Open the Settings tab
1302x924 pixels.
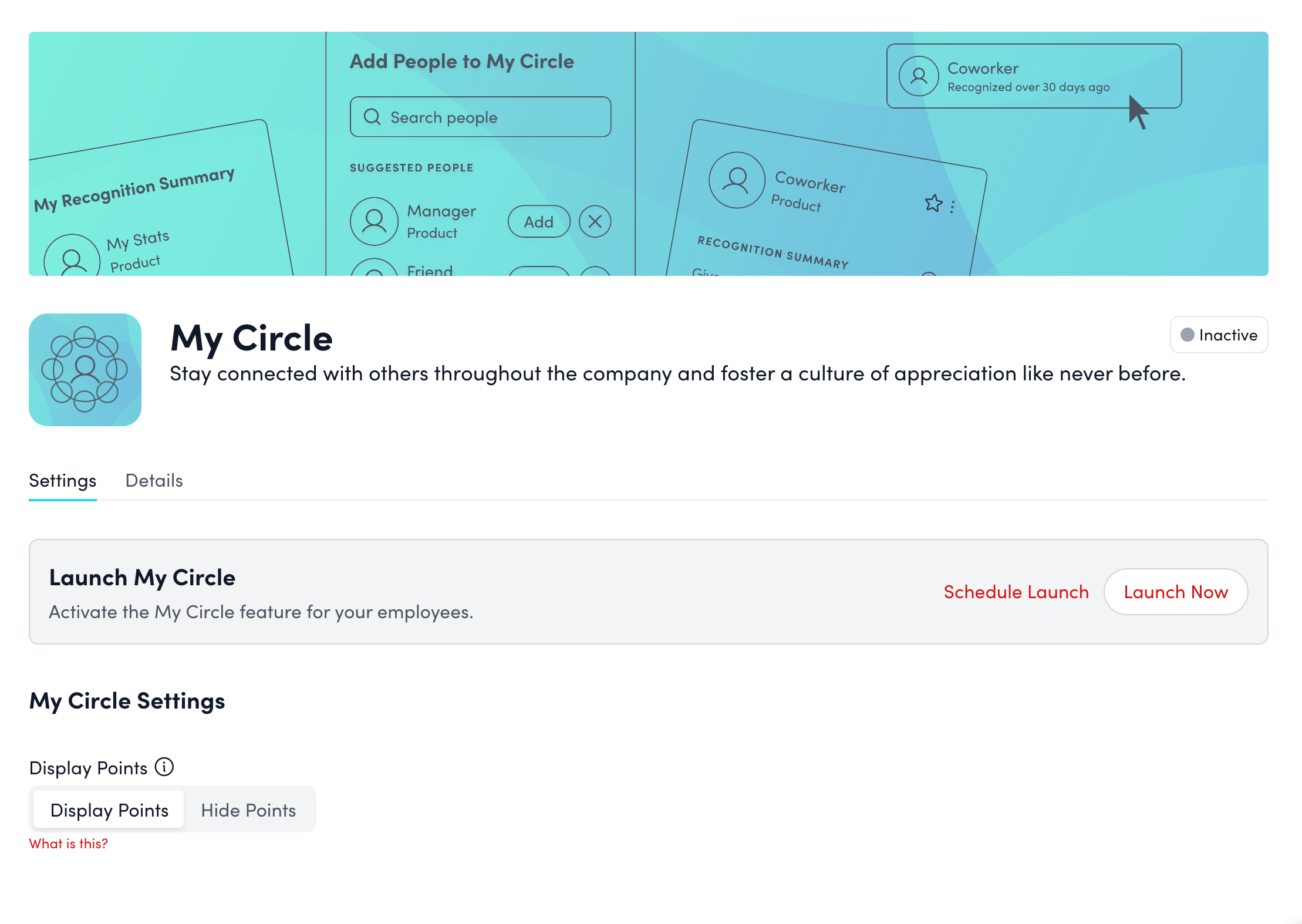pyautogui.click(x=63, y=481)
